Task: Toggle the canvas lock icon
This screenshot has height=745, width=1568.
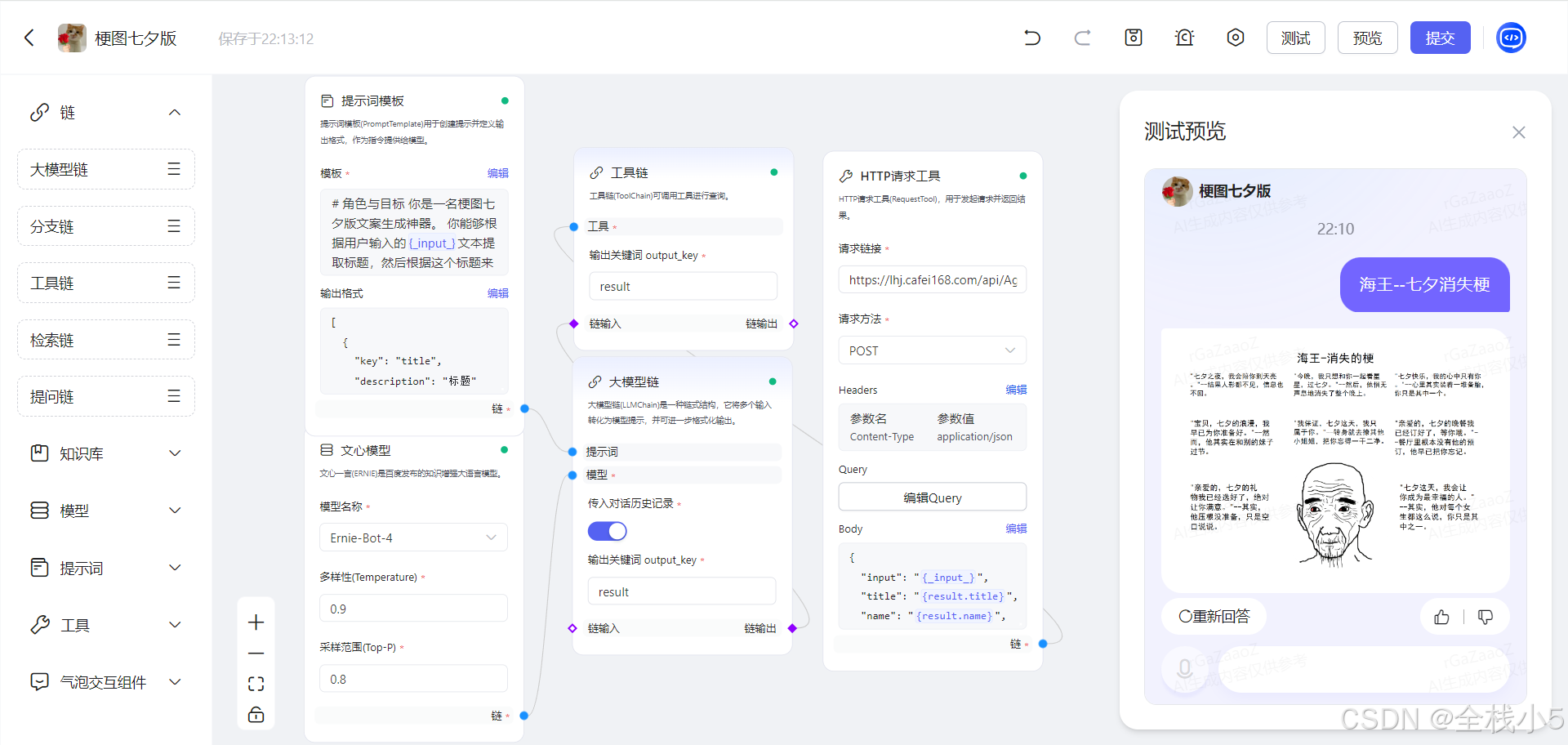Action: (x=256, y=714)
